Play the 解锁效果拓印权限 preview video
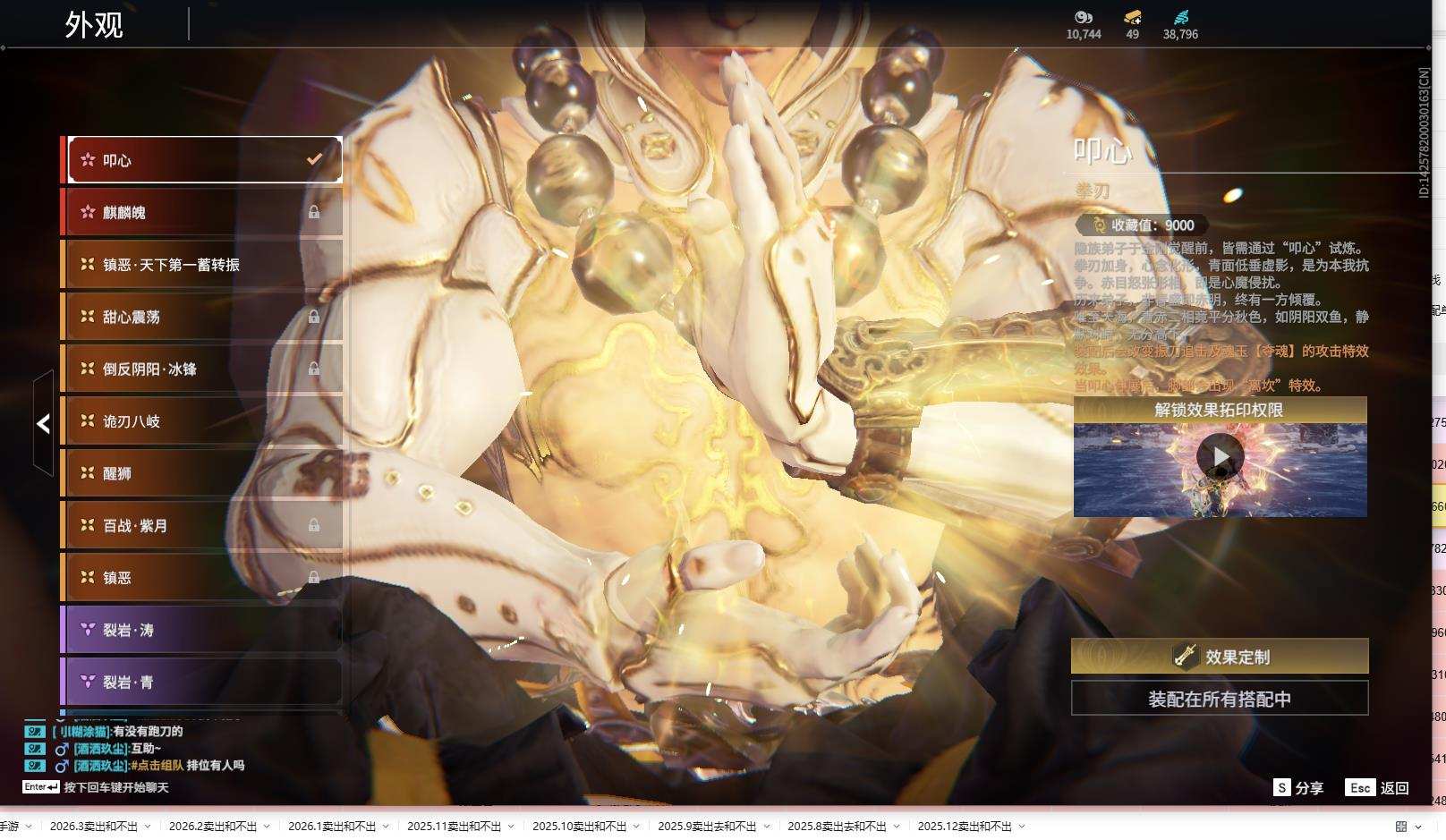 tap(1221, 457)
